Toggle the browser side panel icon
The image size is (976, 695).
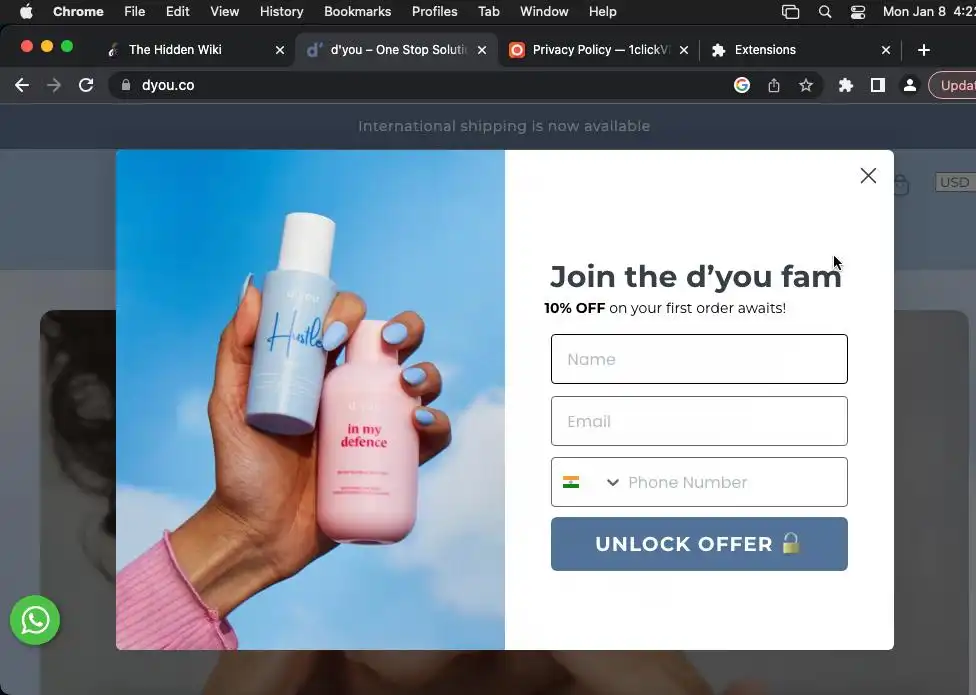click(x=878, y=85)
